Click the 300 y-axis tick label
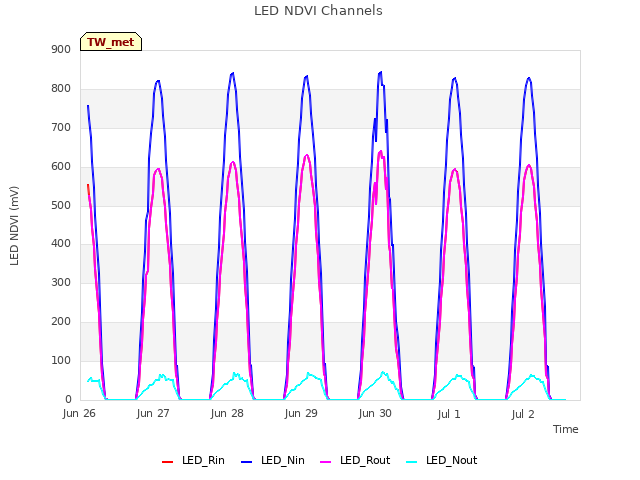This screenshot has width=640, height=480. 61,282
